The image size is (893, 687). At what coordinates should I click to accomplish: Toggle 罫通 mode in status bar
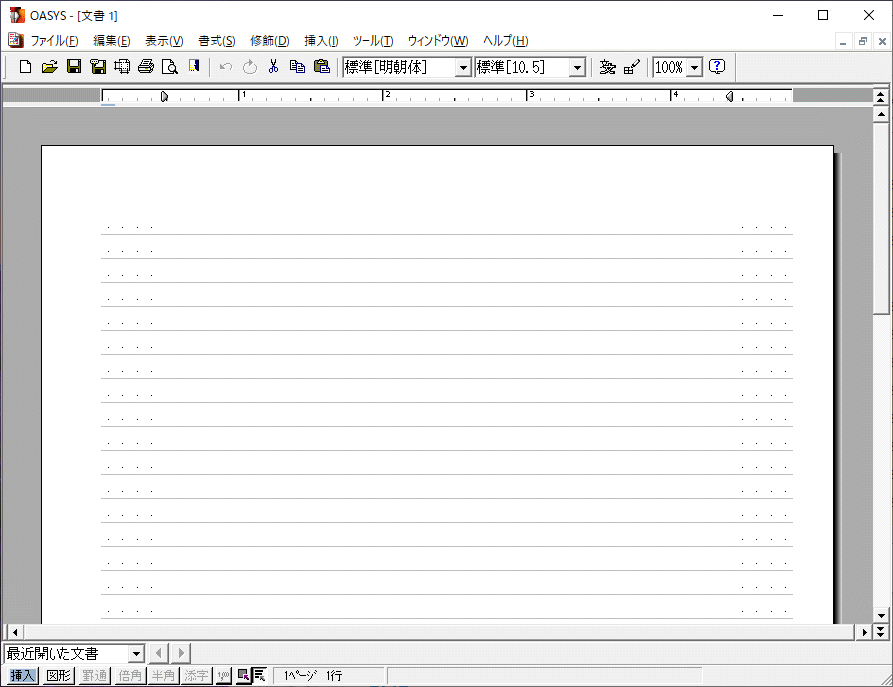click(x=95, y=676)
